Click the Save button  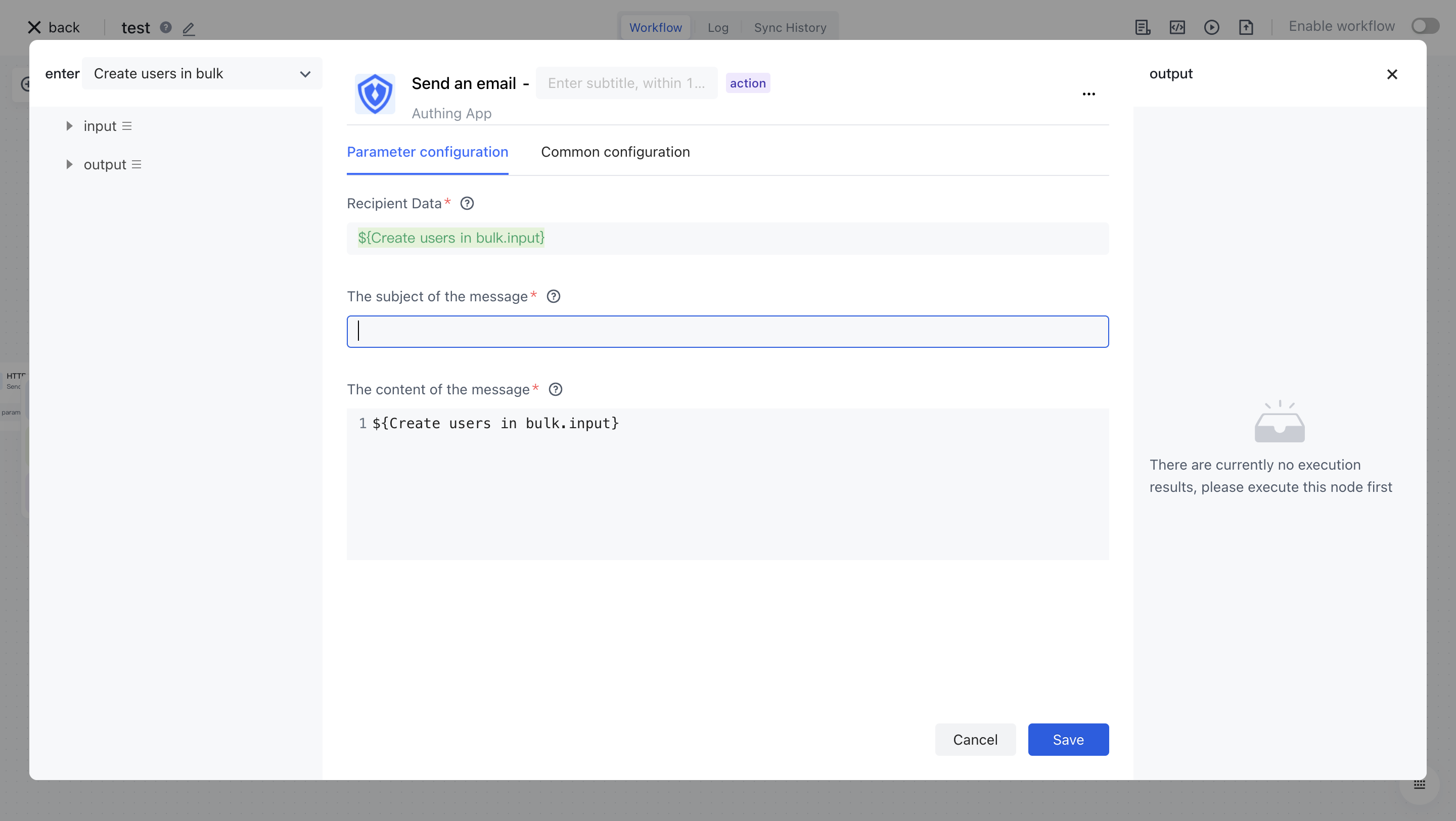click(1068, 740)
